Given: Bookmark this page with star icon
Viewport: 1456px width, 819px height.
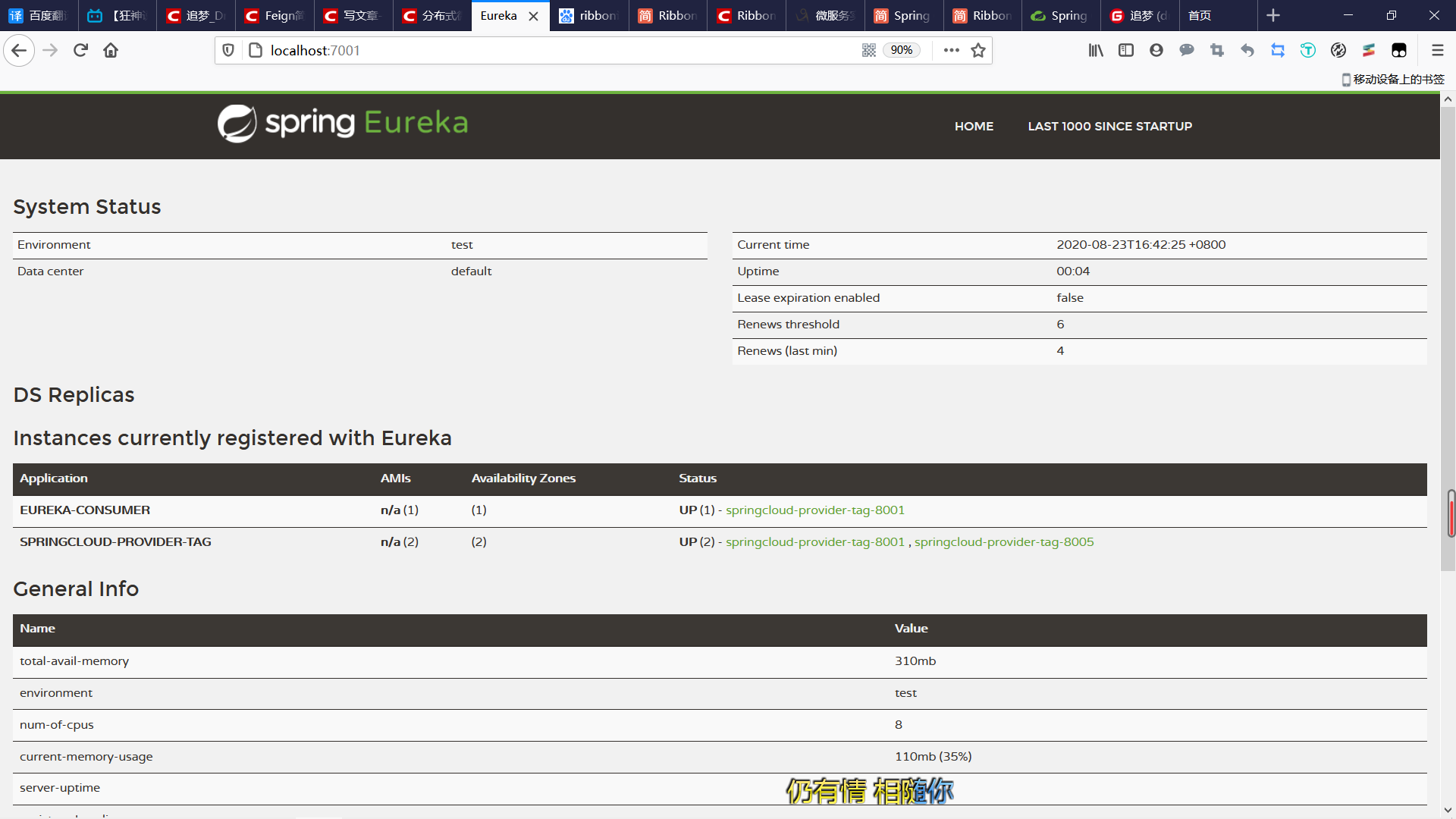Looking at the screenshot, I should tap(978, 50).
